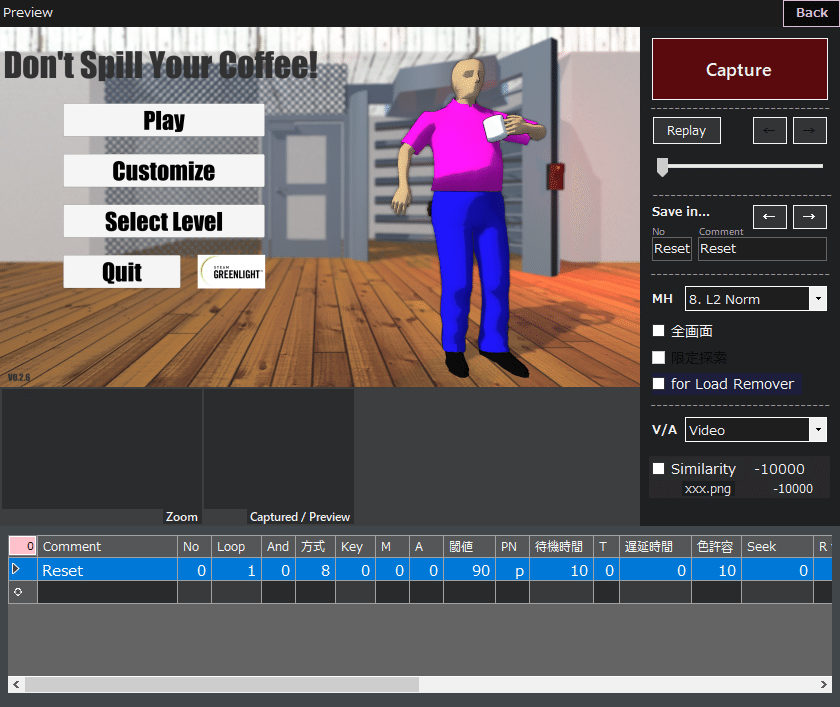This screenshot has width=840, height=707.
Task: Click the replay position slider handle
Action: (x=663, y=167)
